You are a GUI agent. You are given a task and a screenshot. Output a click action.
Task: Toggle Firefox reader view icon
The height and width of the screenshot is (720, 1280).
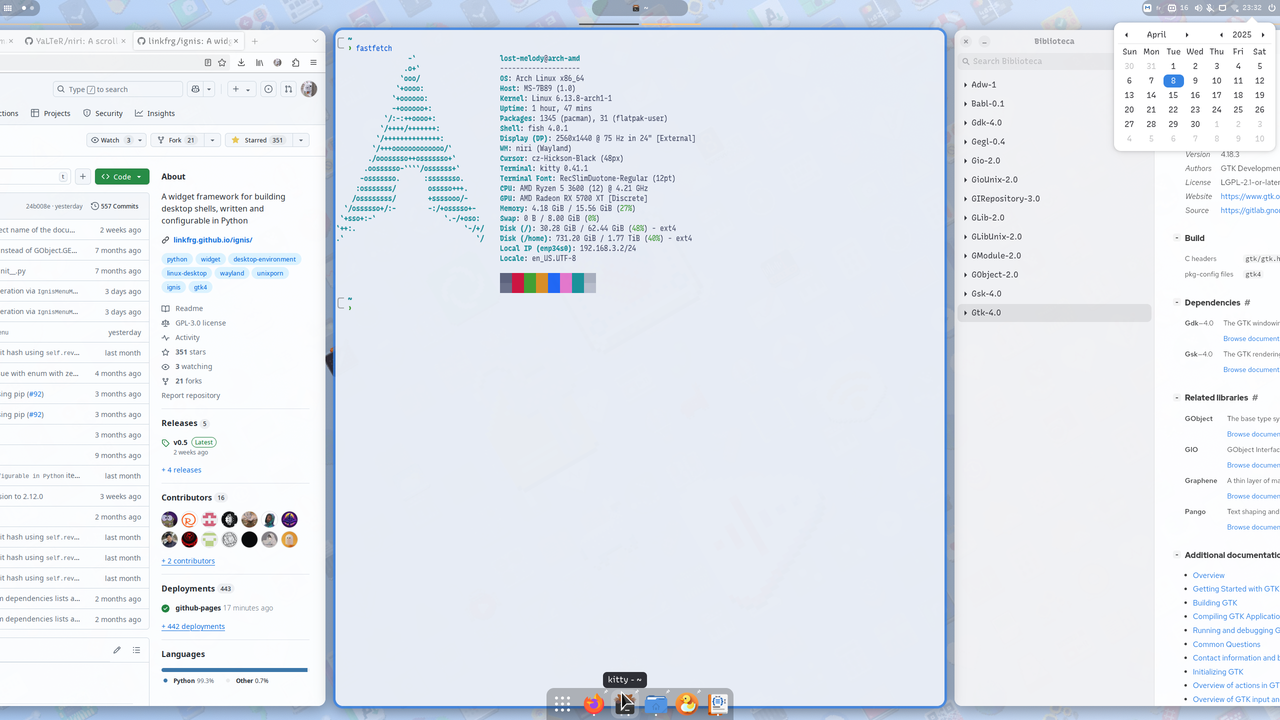207,62
